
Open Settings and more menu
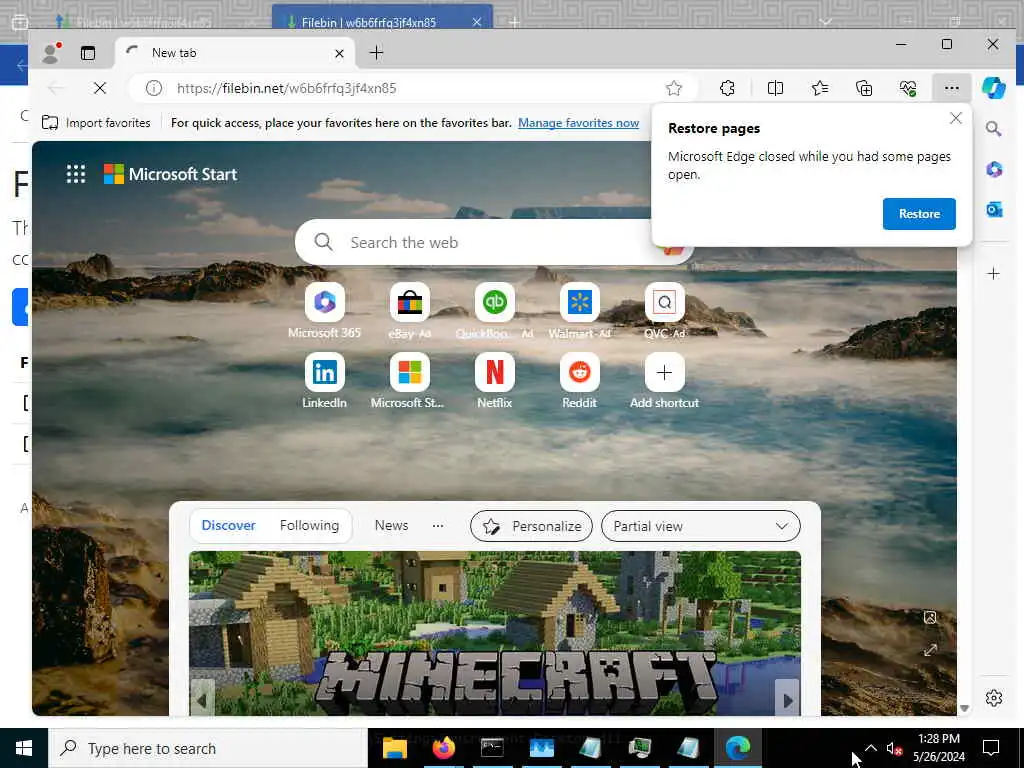[952, 88]
